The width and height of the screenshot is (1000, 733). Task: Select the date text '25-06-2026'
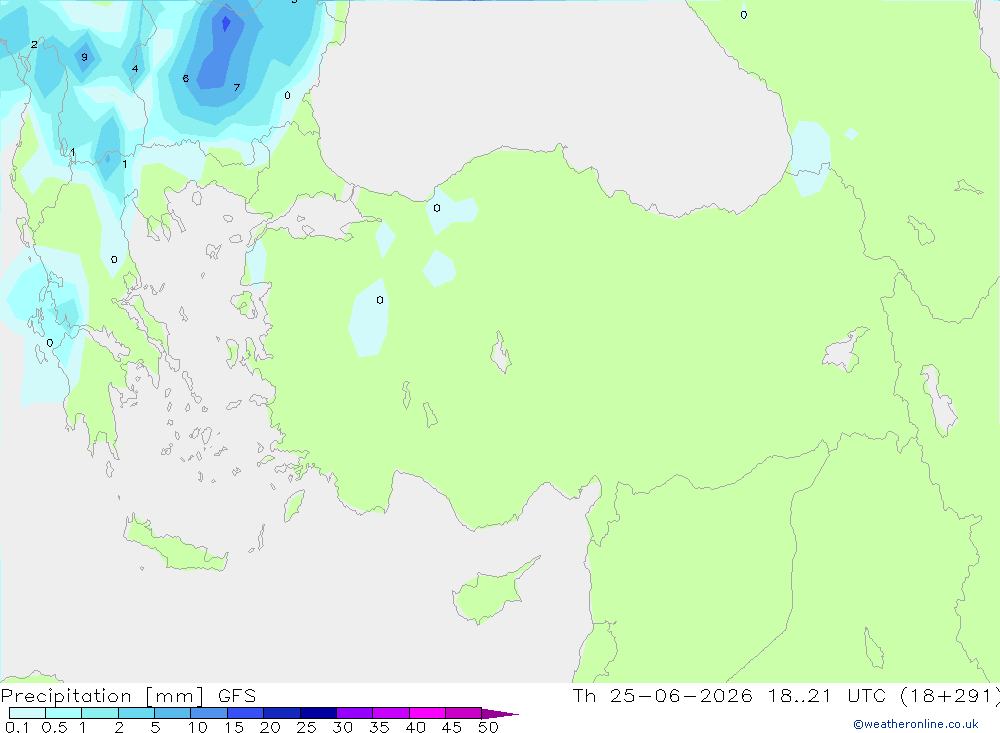tap(680, 695)
